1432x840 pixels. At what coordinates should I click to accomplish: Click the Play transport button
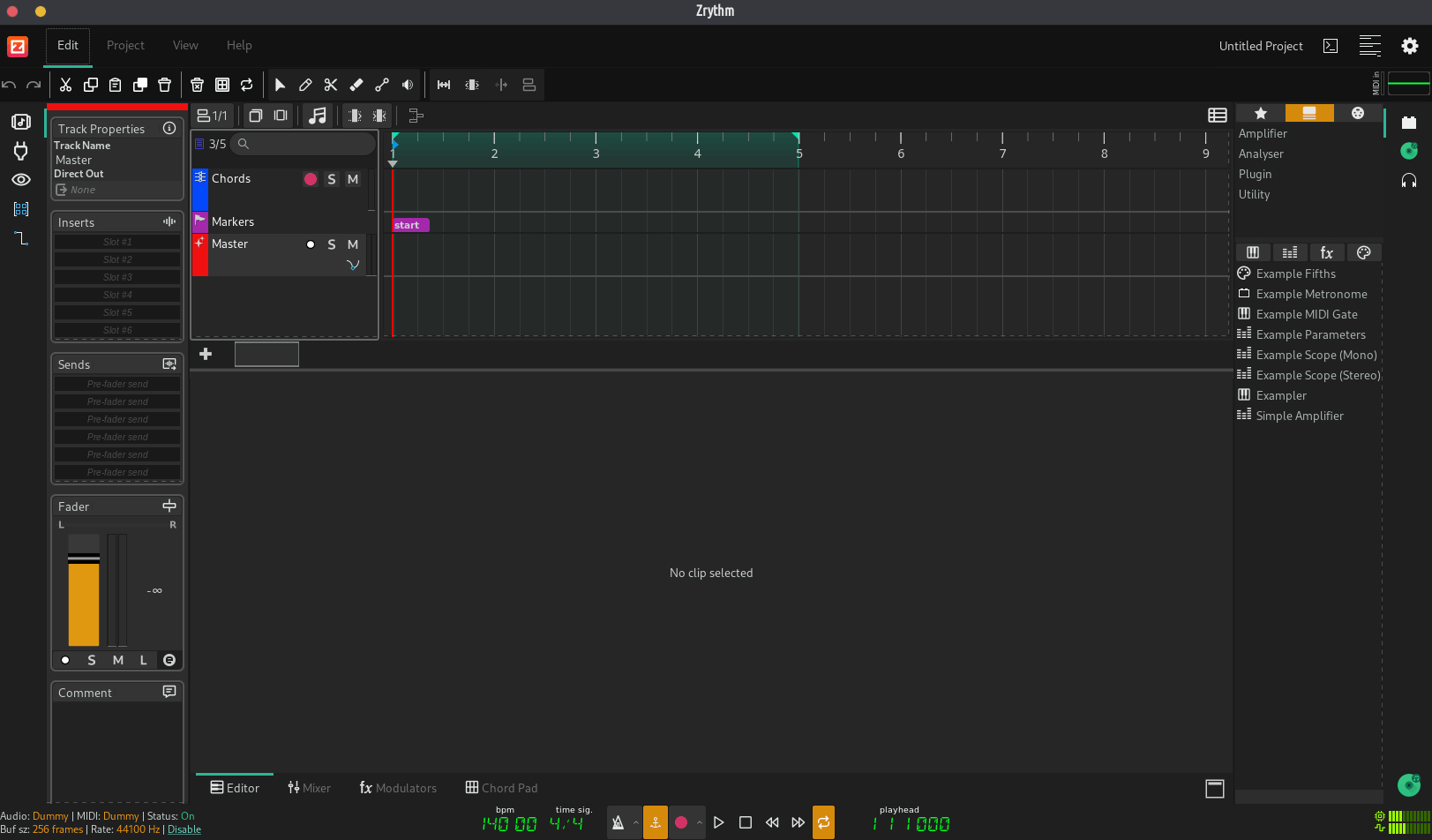pos(719,822)
